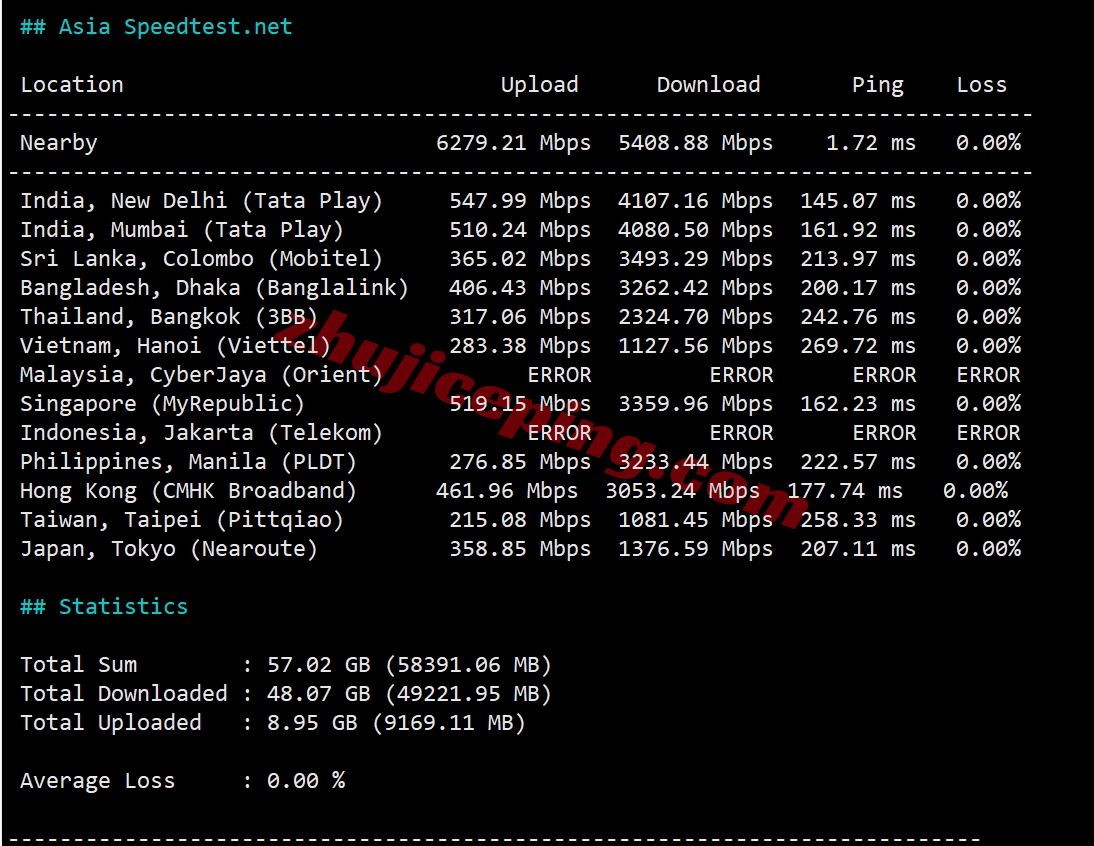Click Malaysia, CyberJaya (Orient) row label
Image resolution: width=1094 pixels, height=846 pixels.
point(201,375)
